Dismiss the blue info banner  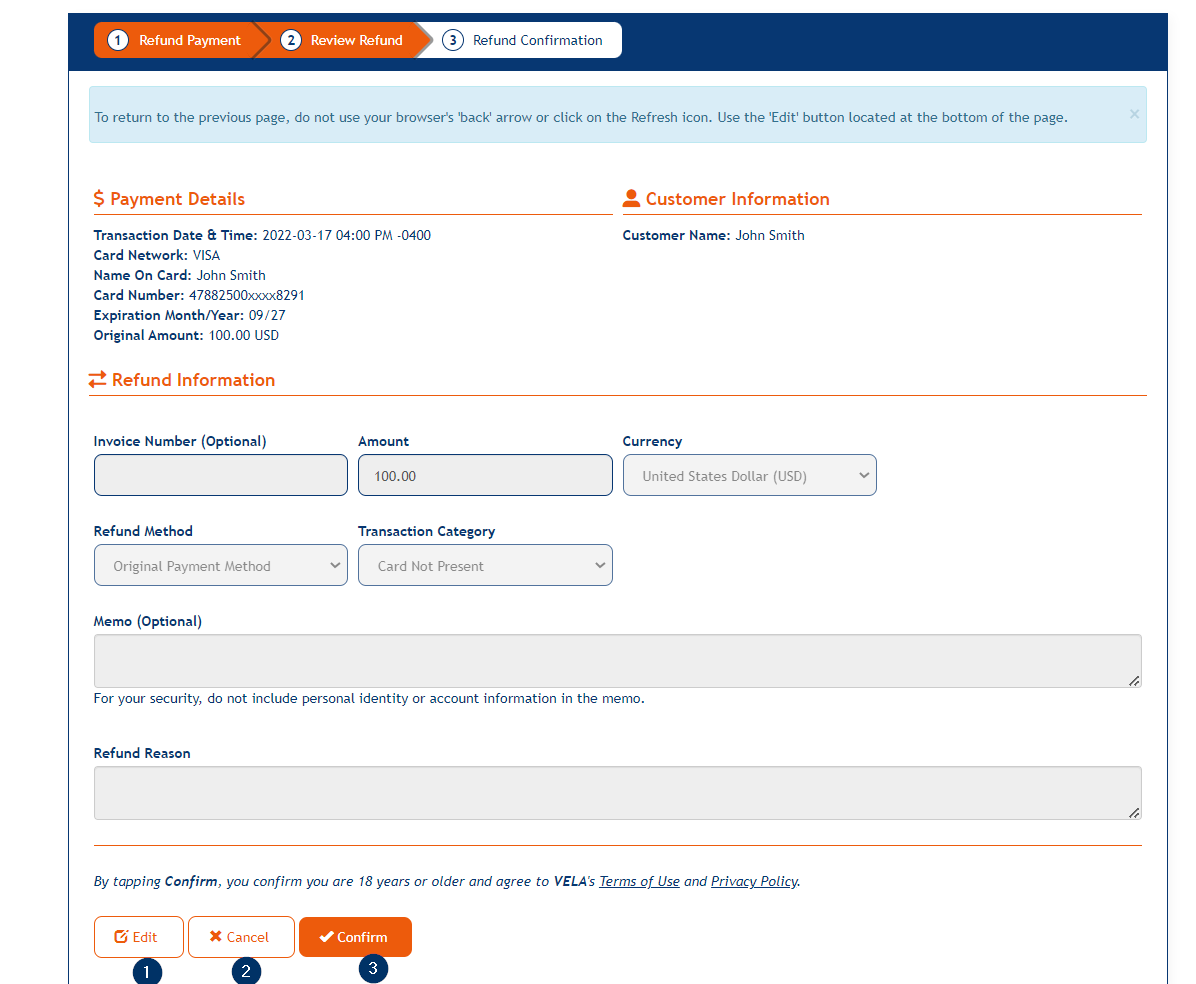tap(1134, 114)
